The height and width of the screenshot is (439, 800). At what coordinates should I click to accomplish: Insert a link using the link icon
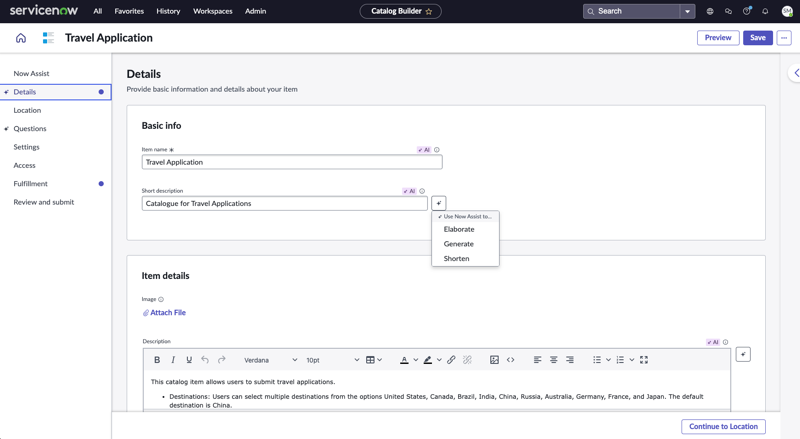point(451,360)
